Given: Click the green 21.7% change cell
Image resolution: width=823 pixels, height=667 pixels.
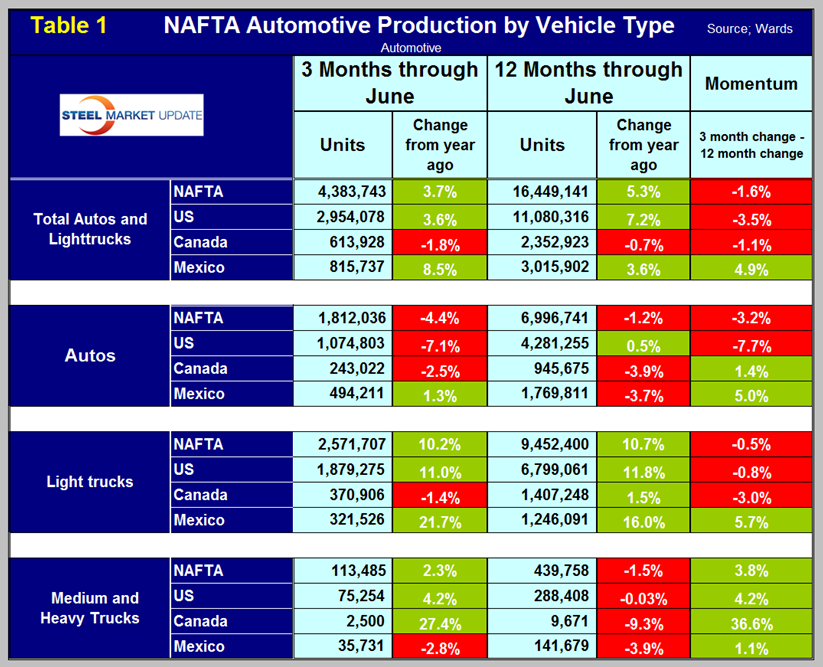Looking at the screenshot, I should tap(440, 520).
